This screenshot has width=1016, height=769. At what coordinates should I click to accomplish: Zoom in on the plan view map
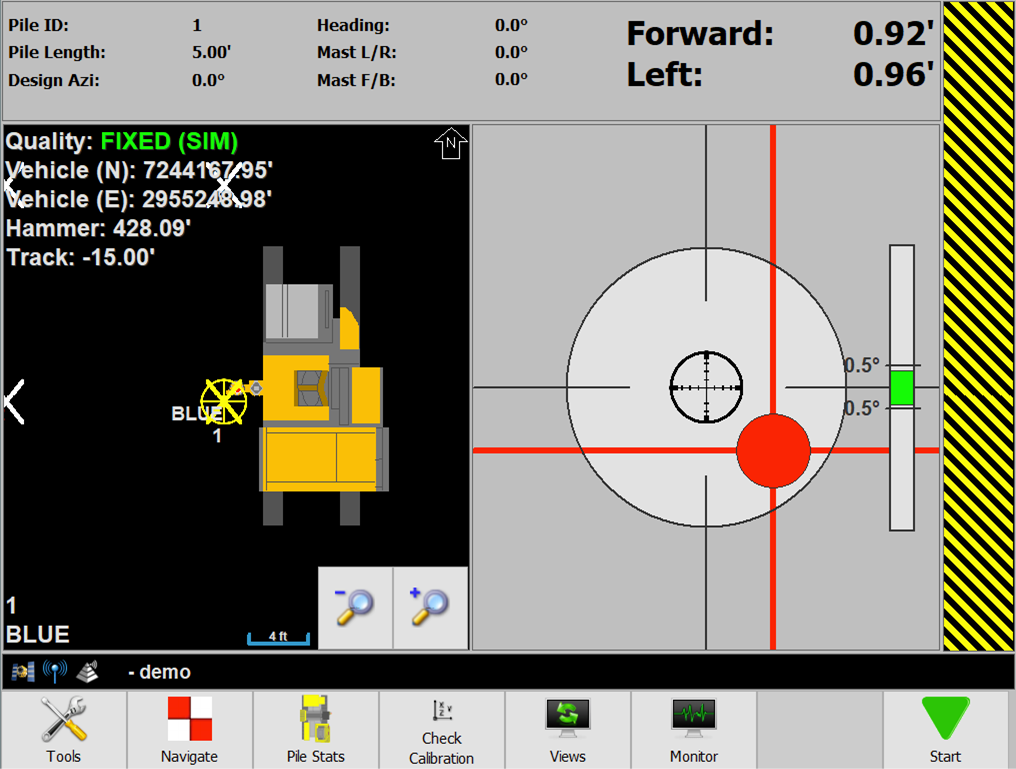(x=429, y=607)
